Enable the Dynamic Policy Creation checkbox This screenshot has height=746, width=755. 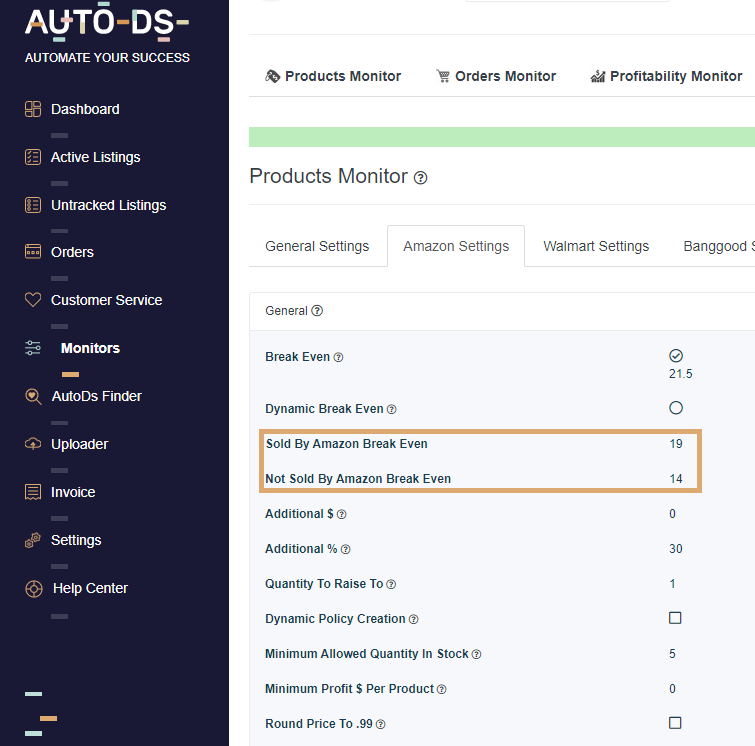675,618
